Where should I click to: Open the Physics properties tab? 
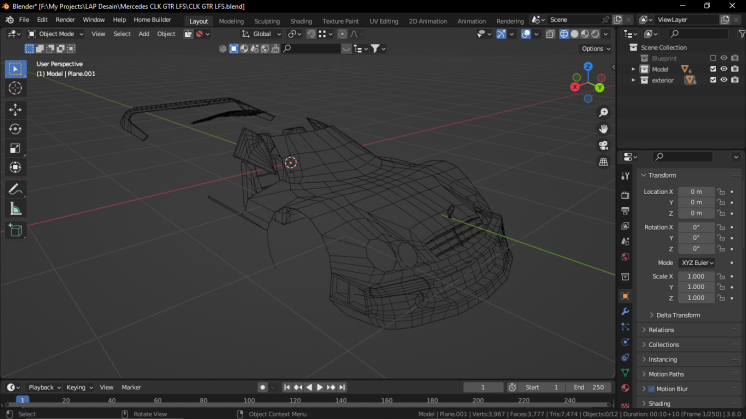pyautogui.click(x=625, y=342)
